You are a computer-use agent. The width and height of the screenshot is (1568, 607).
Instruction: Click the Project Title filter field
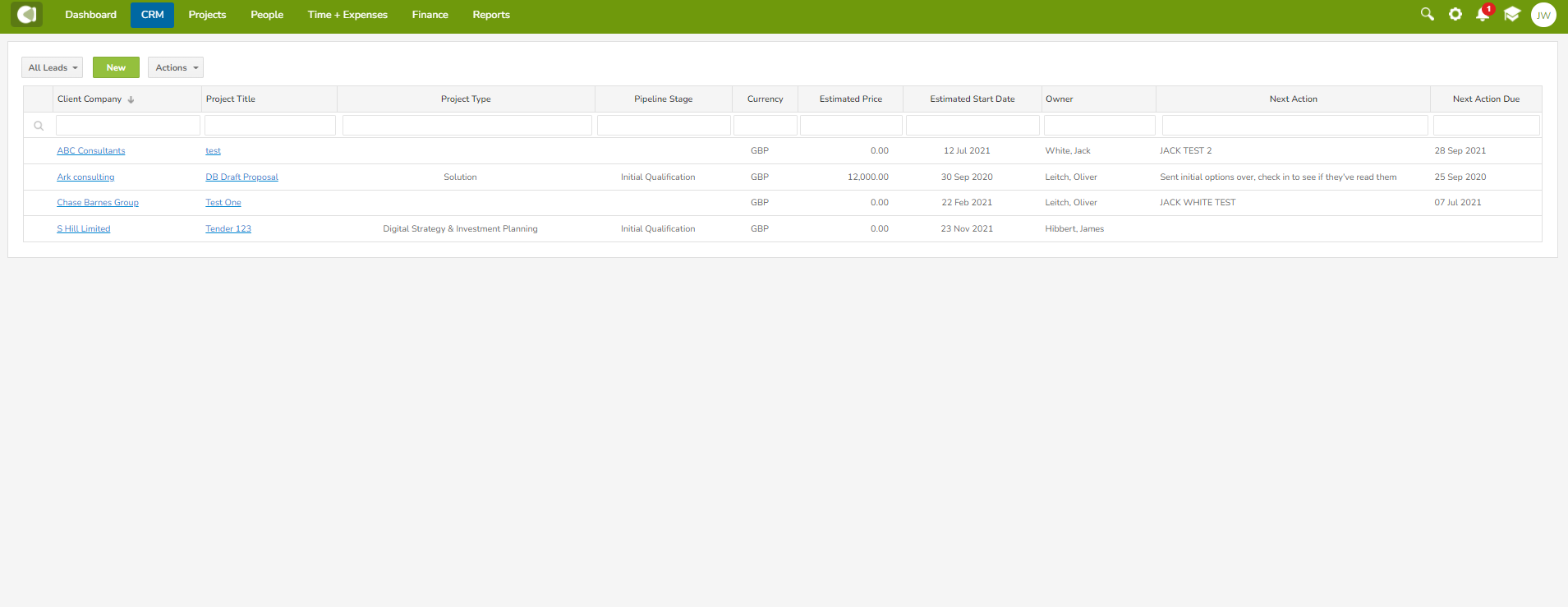point(270,125)
